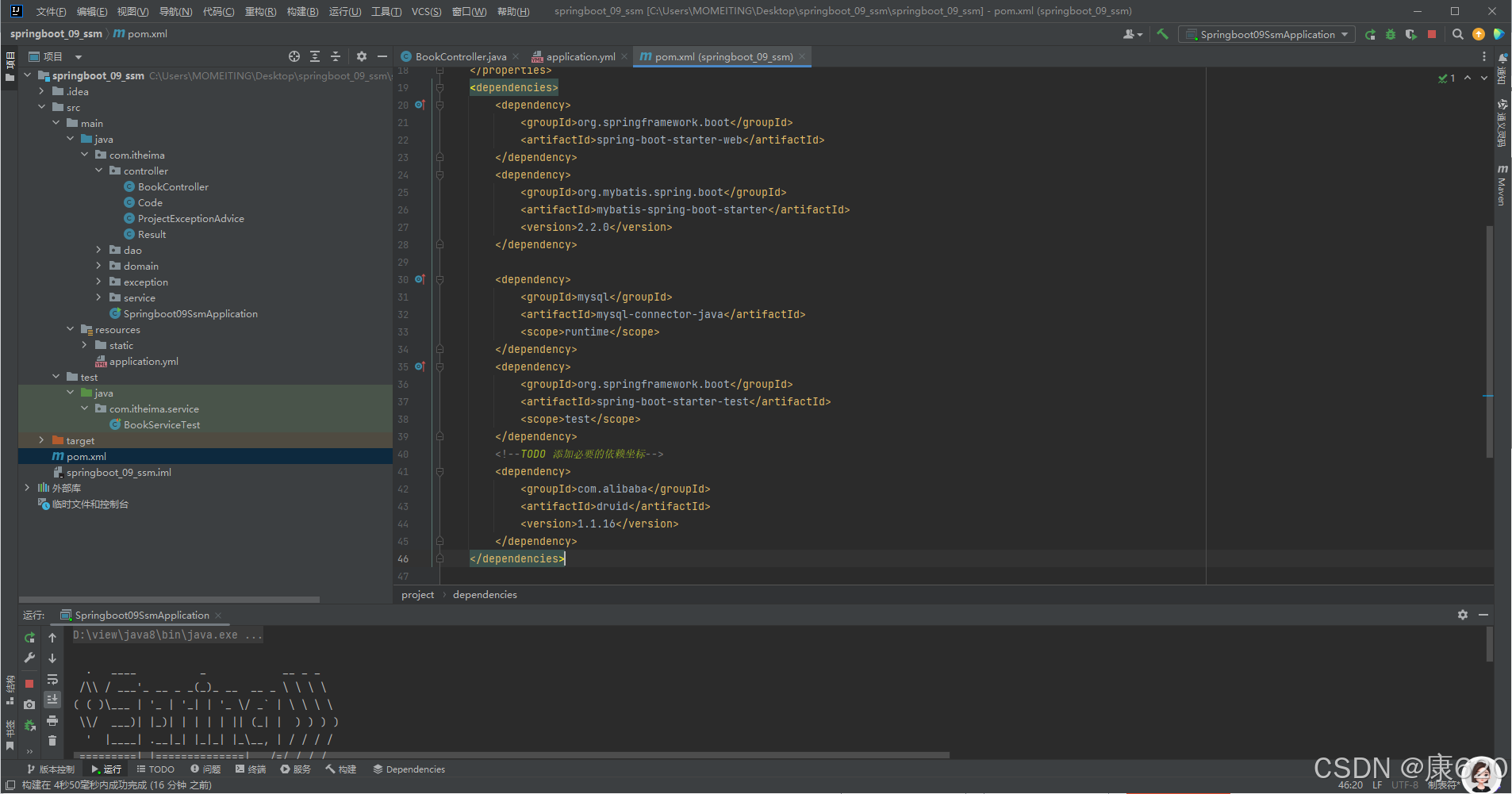
Task: Open the 项目 view selector dropdown
Action: (x=55, y=56)
